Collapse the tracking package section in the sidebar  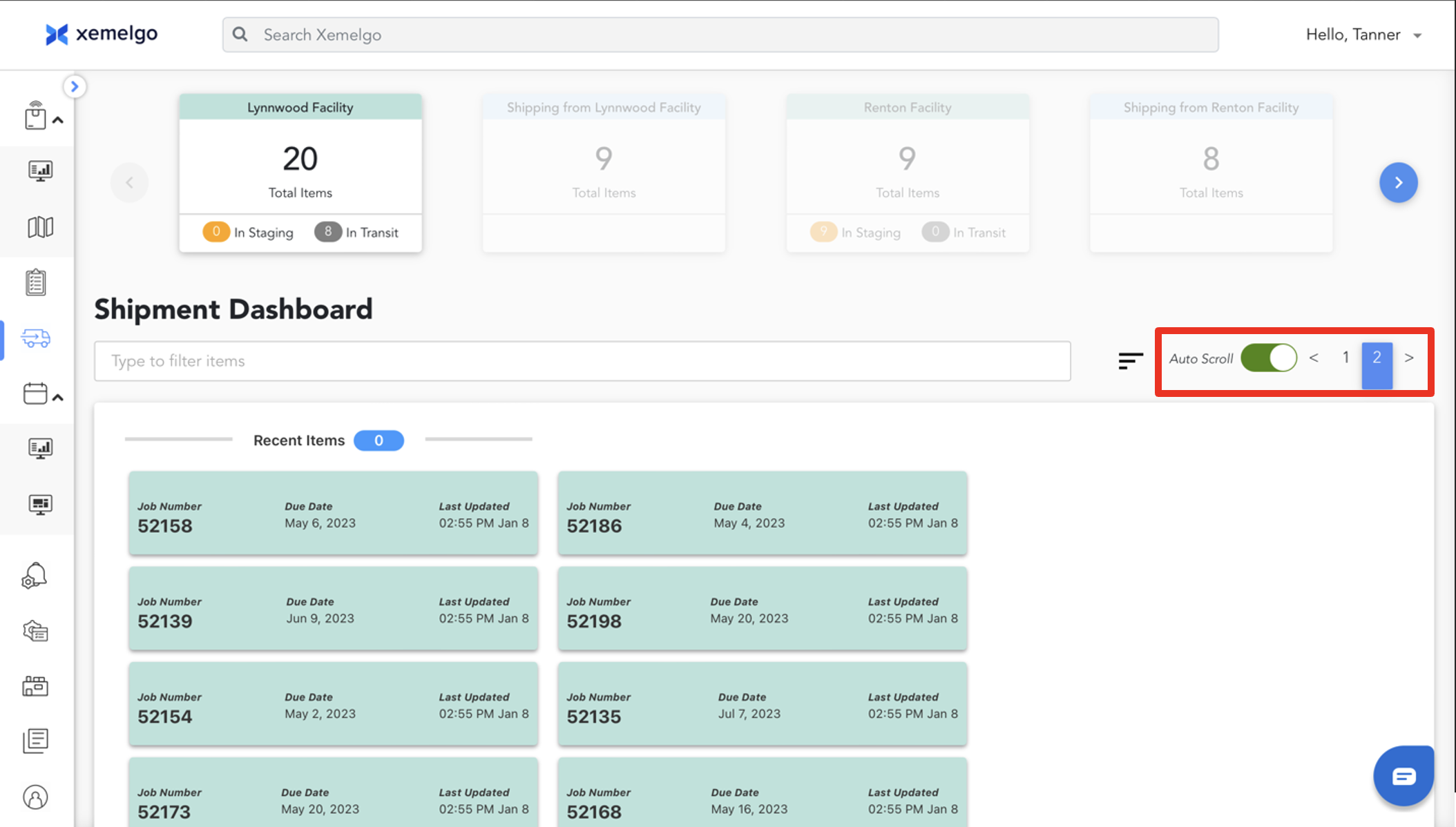58,120
